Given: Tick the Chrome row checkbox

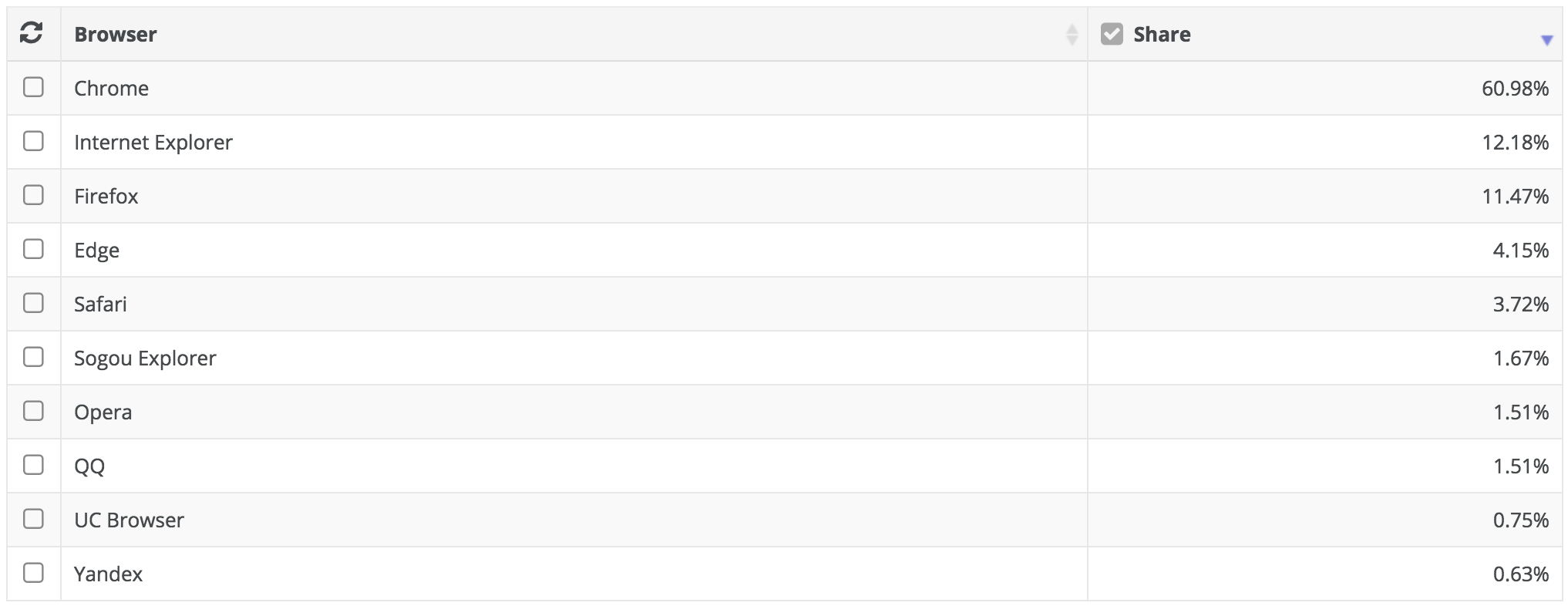Looking at the screenshot, I should [x=33, y=87].
